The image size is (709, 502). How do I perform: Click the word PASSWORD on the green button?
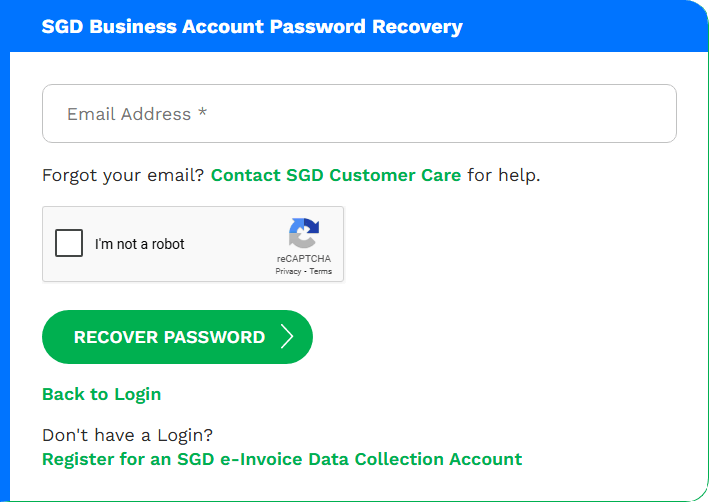(214, 337)
